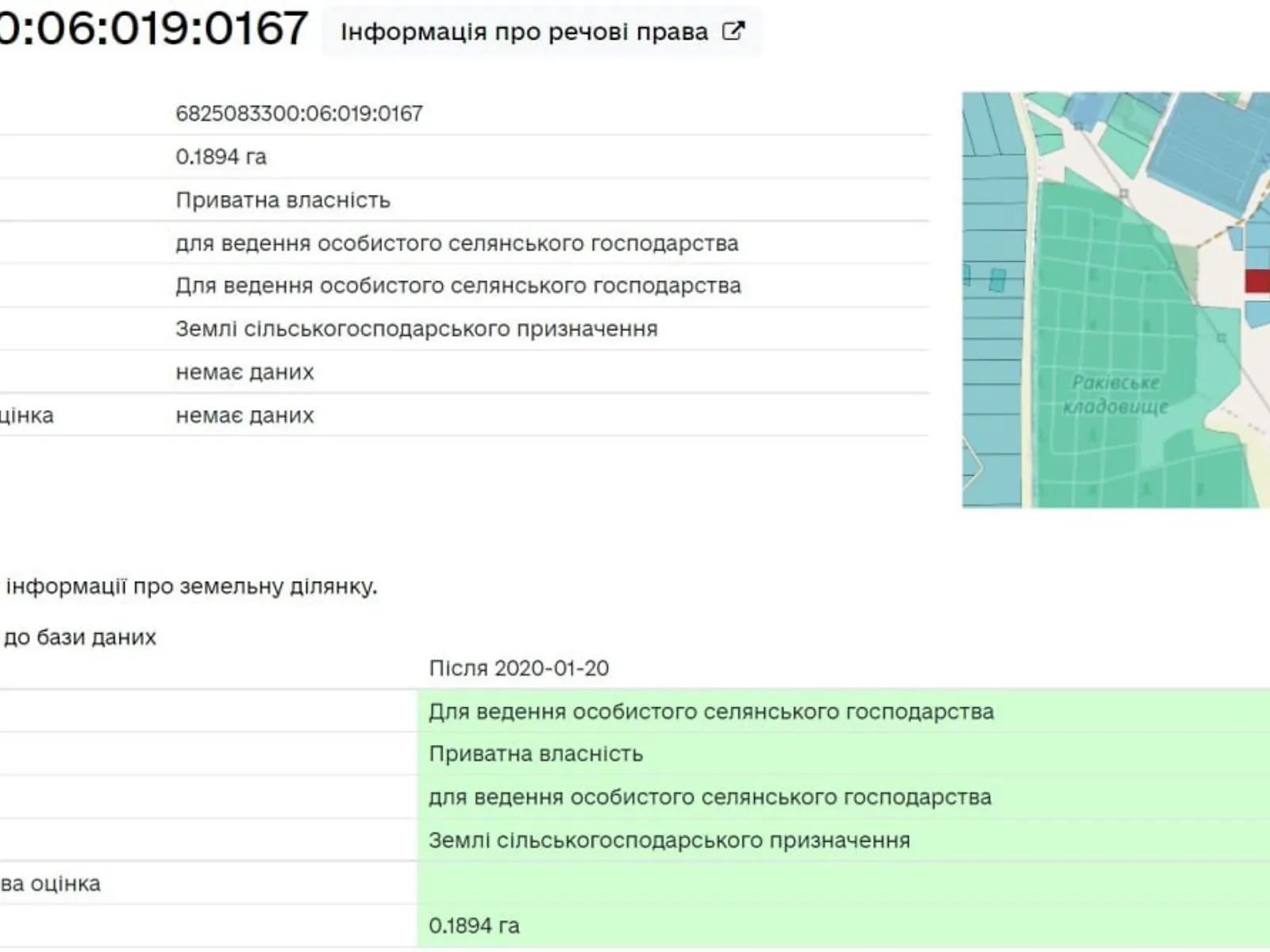Click немає даних in the оцінка row

pyautogui.click(x=244, y=415)
